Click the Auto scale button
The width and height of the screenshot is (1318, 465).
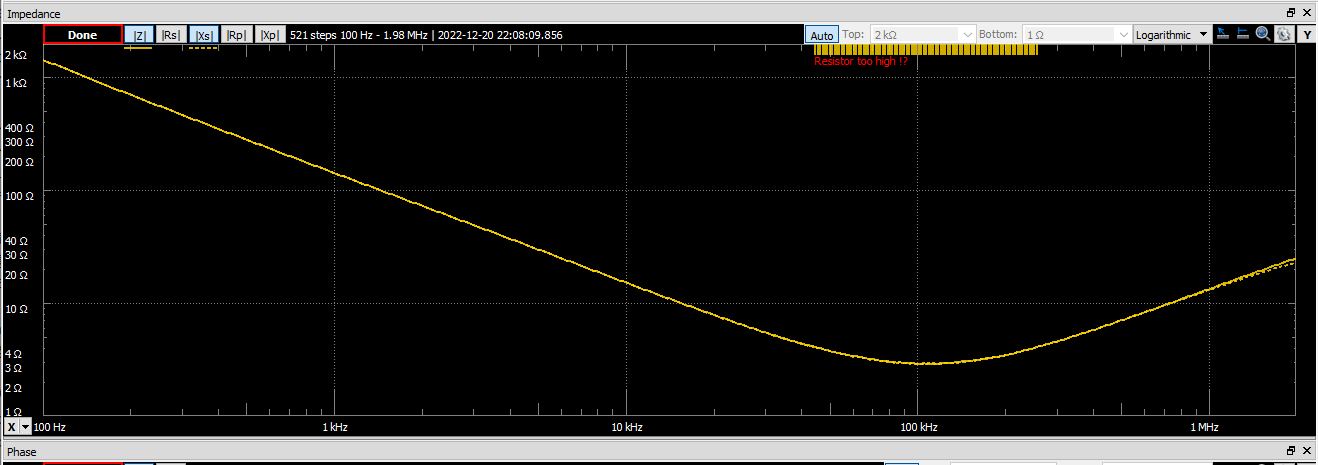822,35
